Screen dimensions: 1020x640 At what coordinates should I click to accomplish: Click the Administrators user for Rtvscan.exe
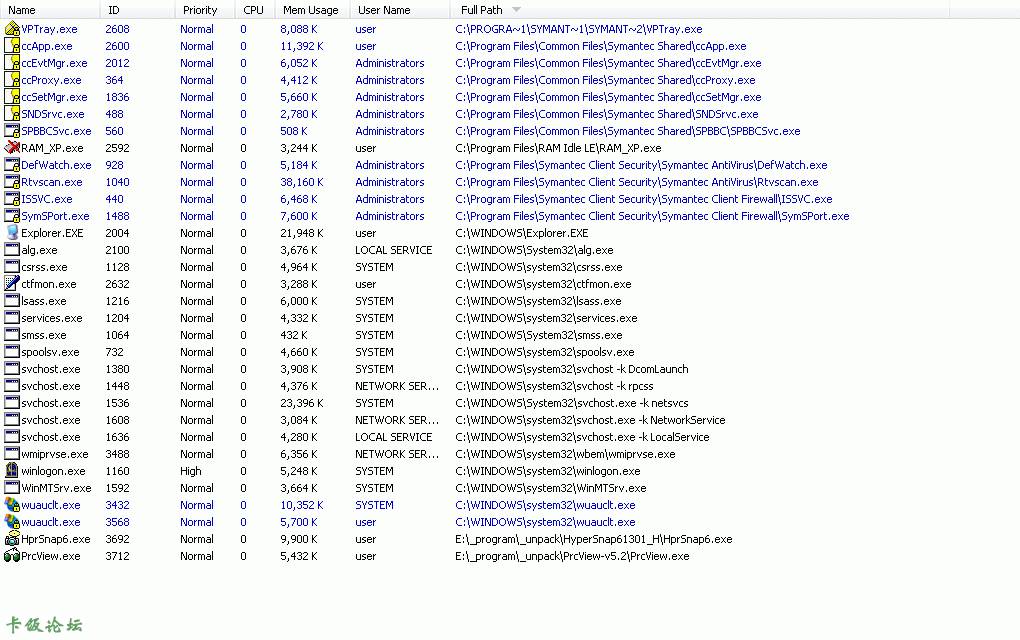point(390,182)
